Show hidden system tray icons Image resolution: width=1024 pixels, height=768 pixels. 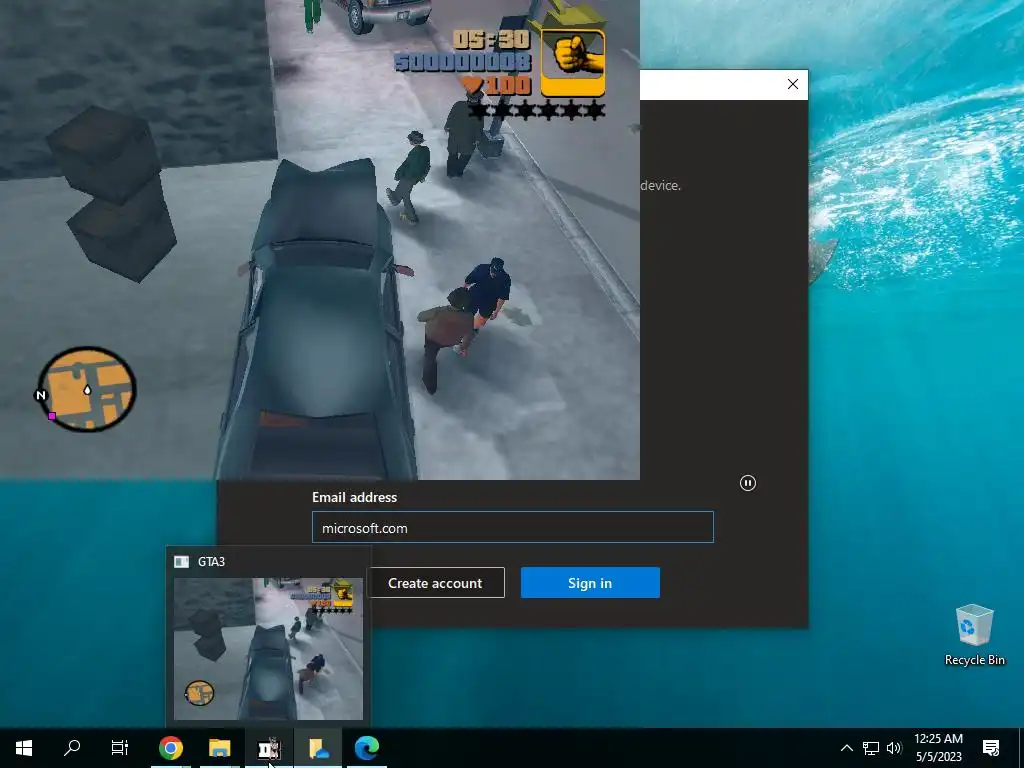coord(846,748)
